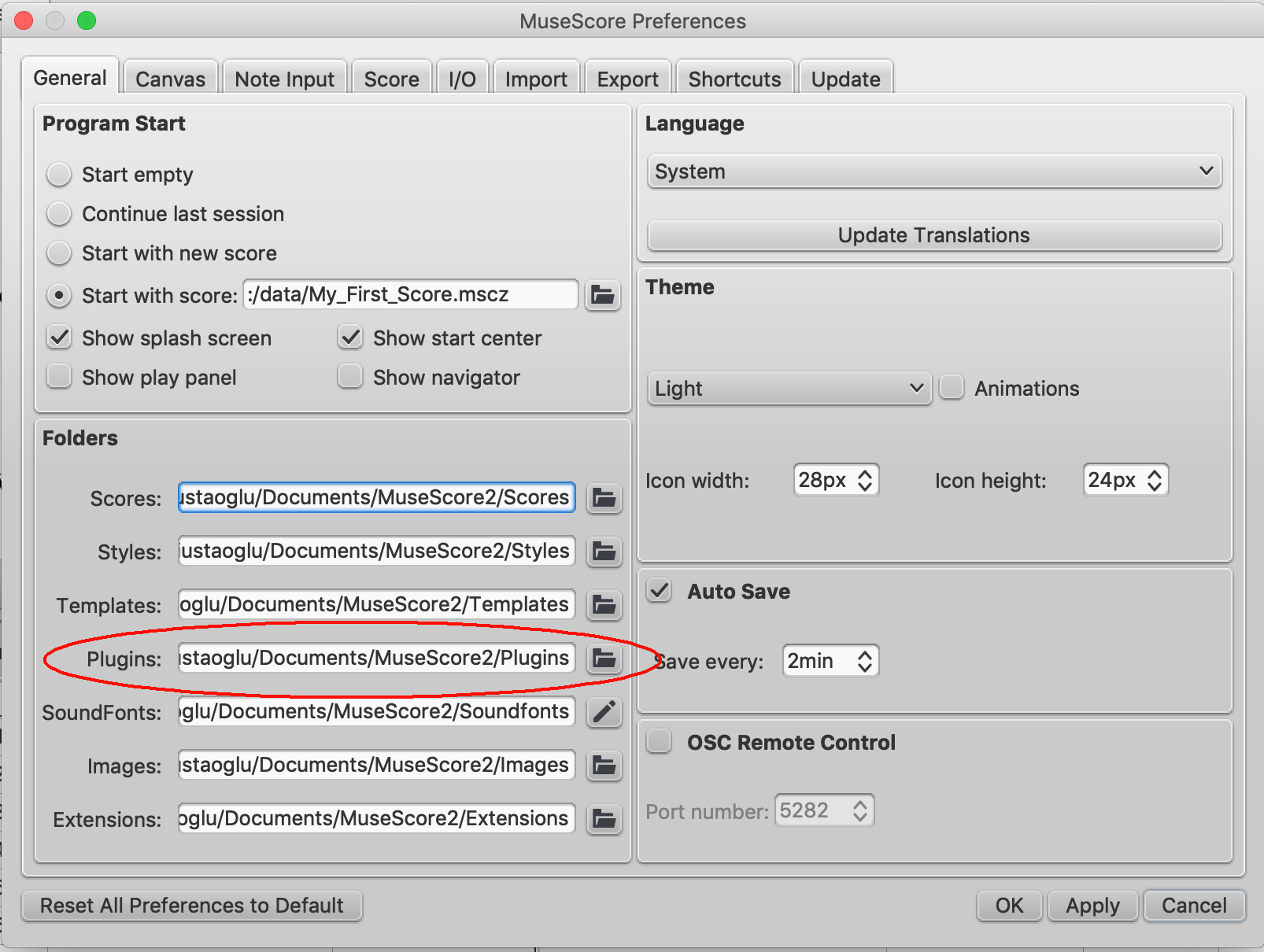The image size is (1264, 952).
Task: Click the Apply button
Action: click(1092, 906)
